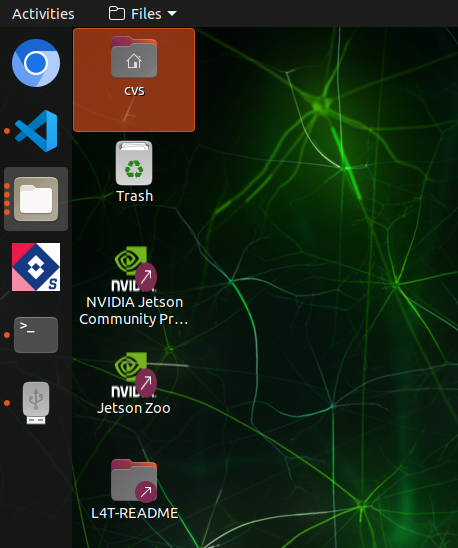The image size is (458, 548).
Task: Select the Jetson Zoo NVIDIA shortcut icon
Action: click(x=134, y=375)
